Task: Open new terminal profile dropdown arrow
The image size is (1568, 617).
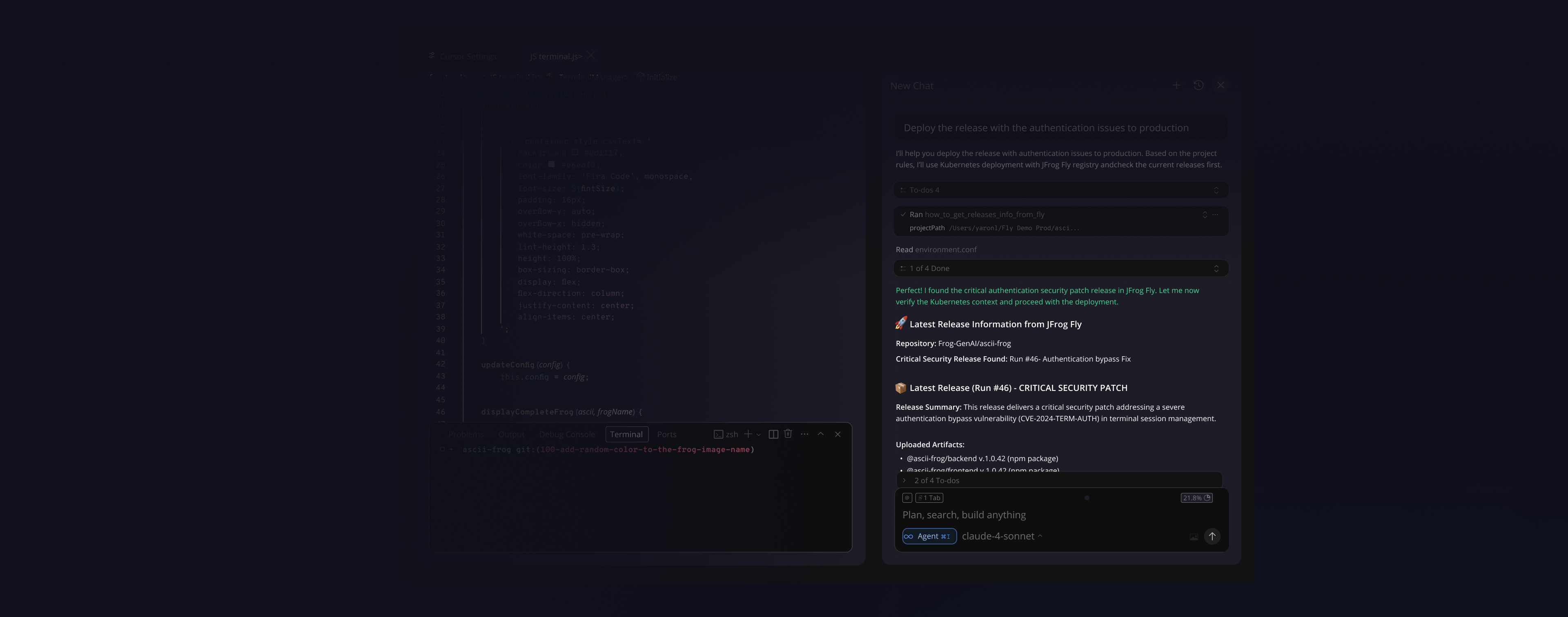Action: pos(758,435)
